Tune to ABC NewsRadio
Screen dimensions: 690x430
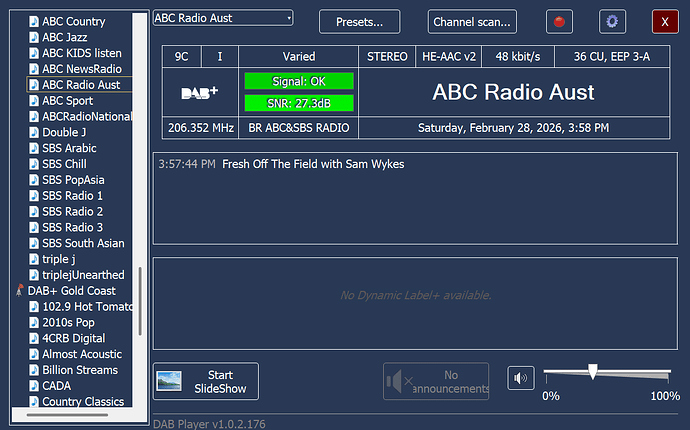point(80,69)
